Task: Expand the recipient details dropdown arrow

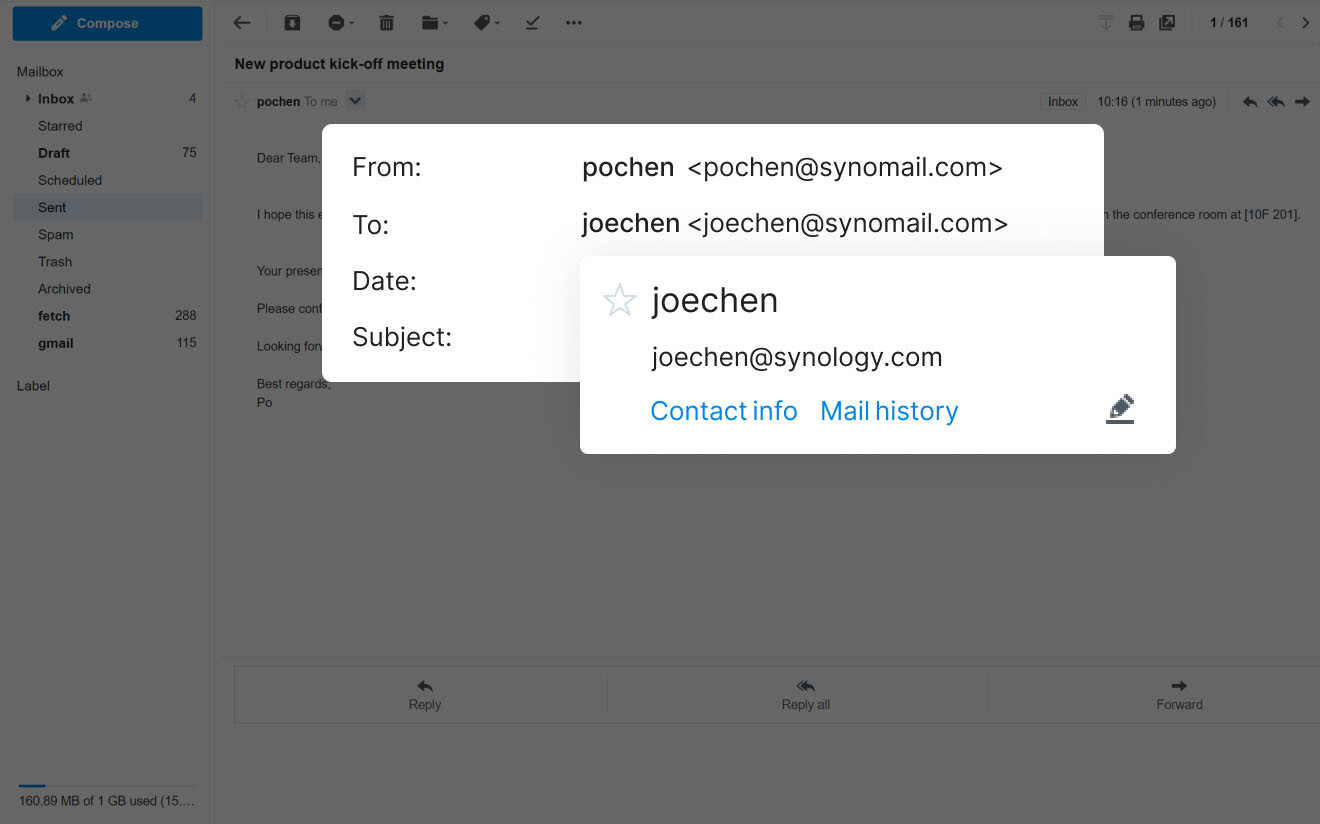Action: [x=355, y=101]
